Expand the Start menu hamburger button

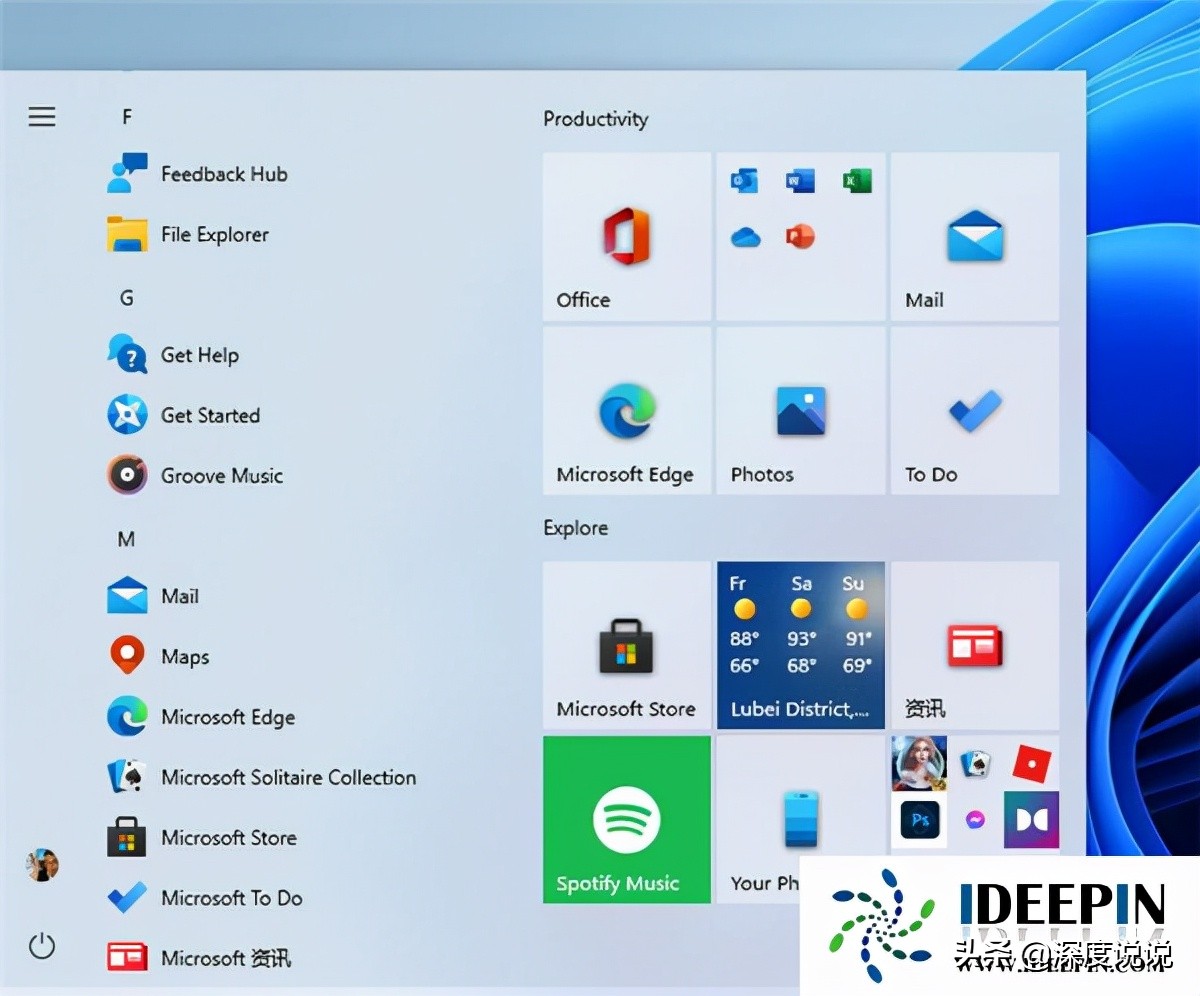(x=42, y=117)
